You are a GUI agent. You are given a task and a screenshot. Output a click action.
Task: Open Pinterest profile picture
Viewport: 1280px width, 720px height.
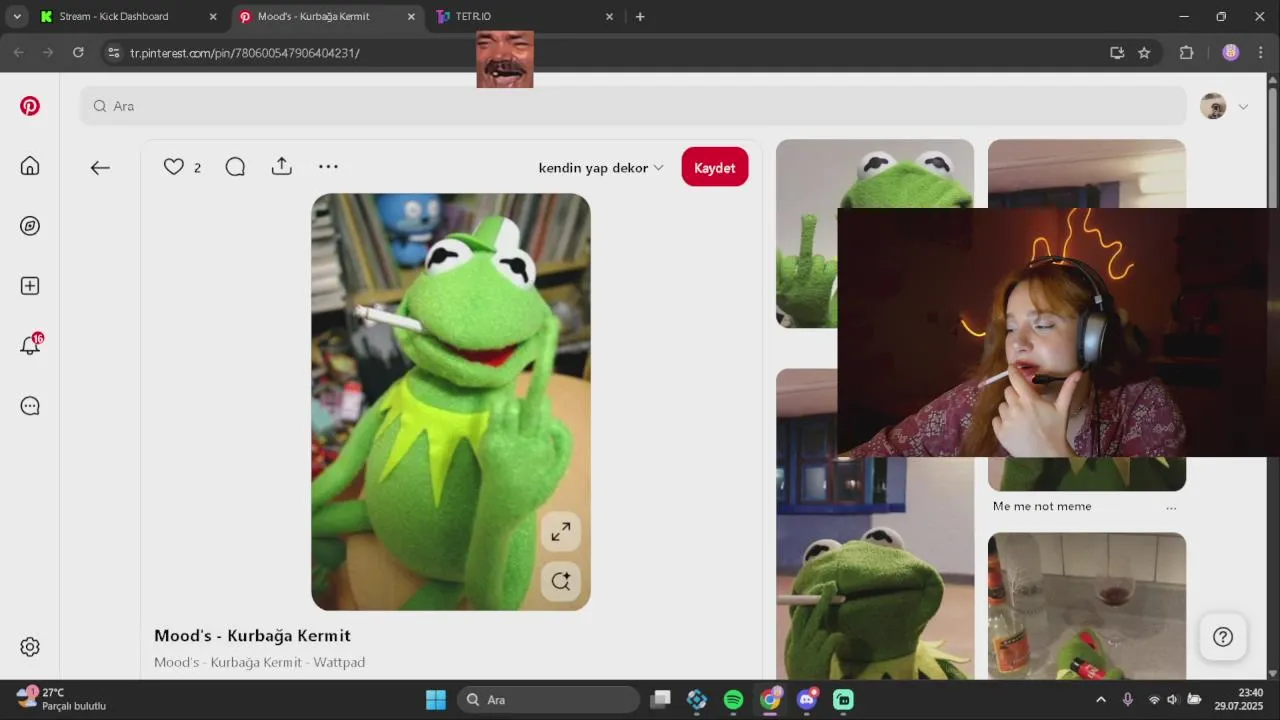1213,106
